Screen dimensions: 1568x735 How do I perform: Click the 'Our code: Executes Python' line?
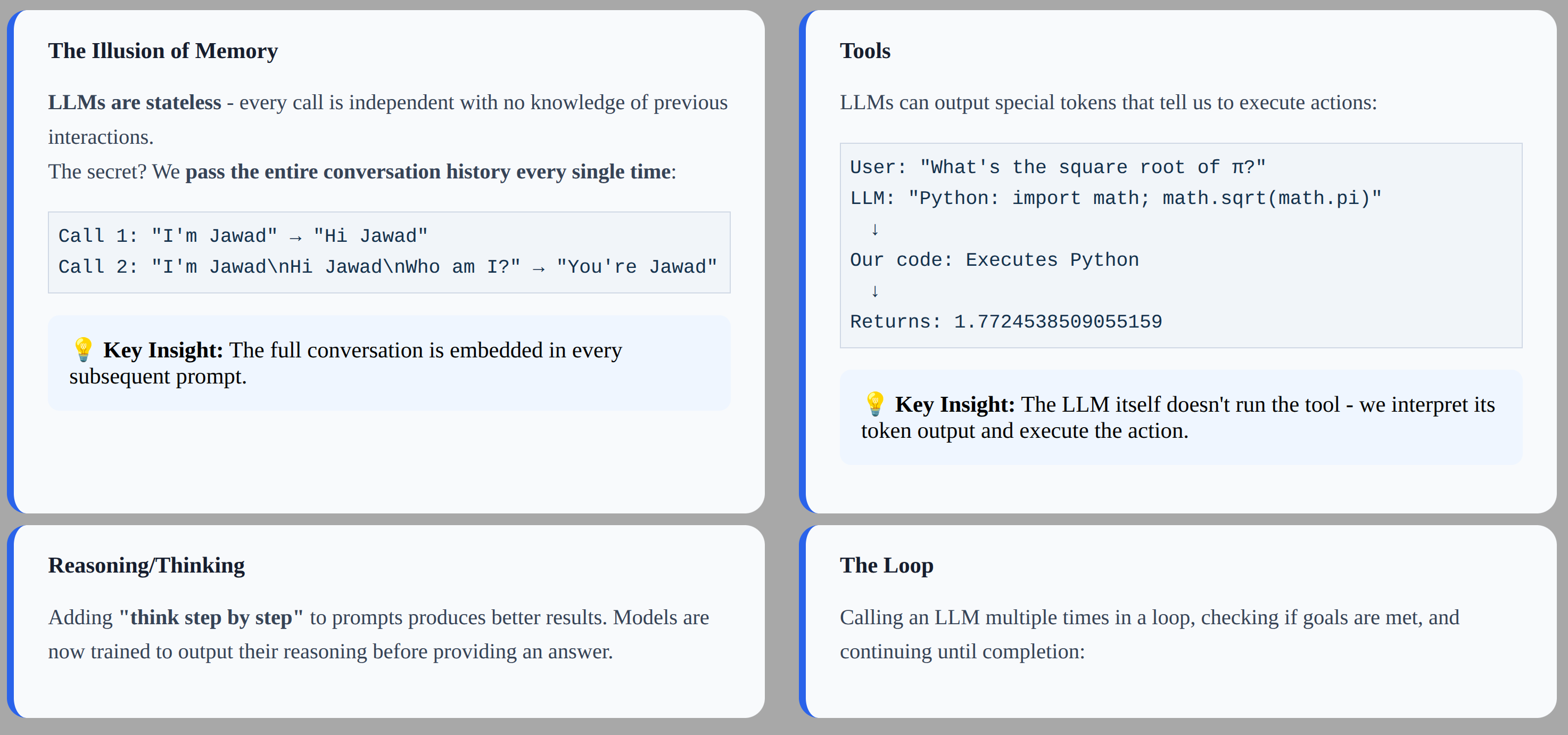994,260
